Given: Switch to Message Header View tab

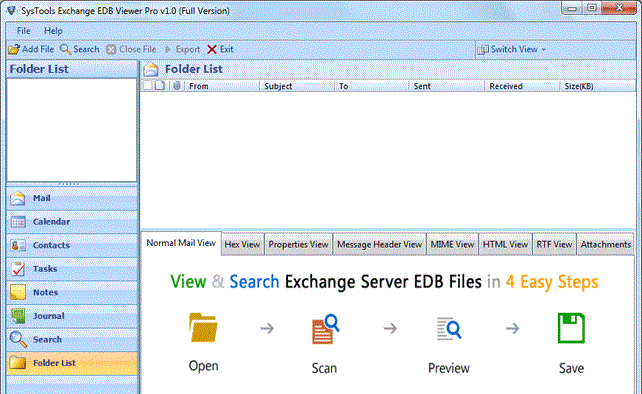Looking at the screenshot, I should point(380,245).
